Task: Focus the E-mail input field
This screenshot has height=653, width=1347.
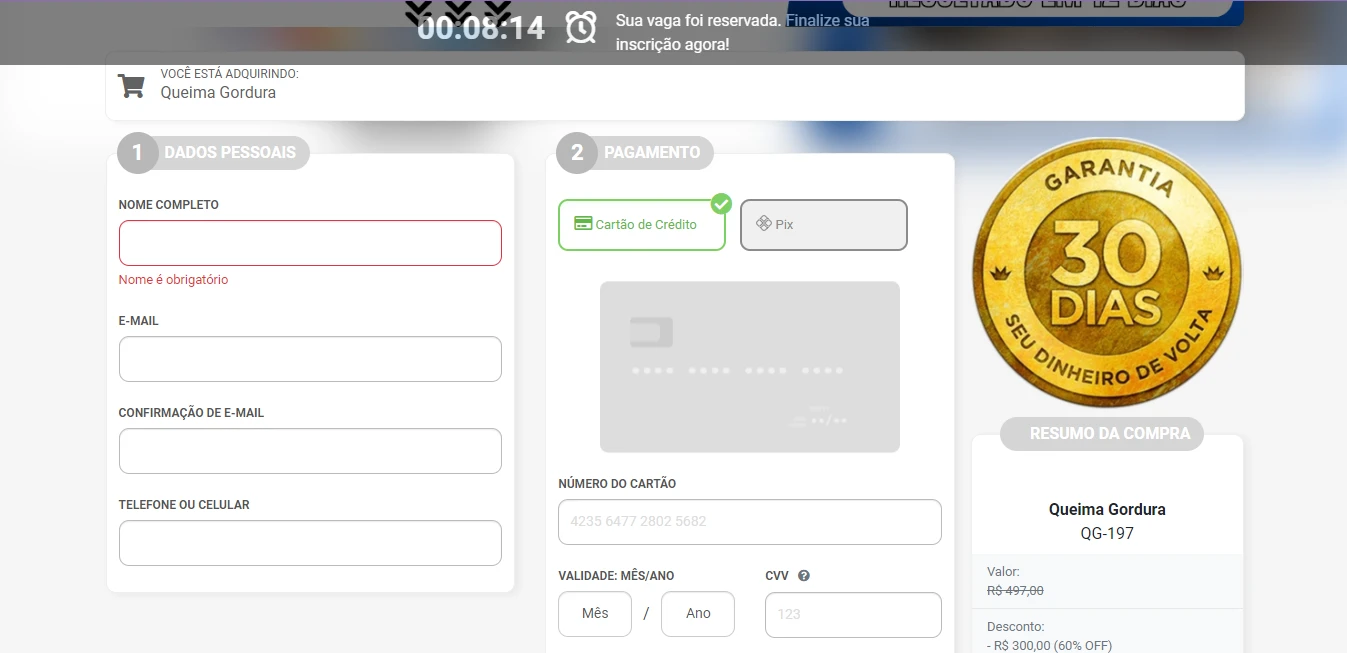Action: pos(310,359)
